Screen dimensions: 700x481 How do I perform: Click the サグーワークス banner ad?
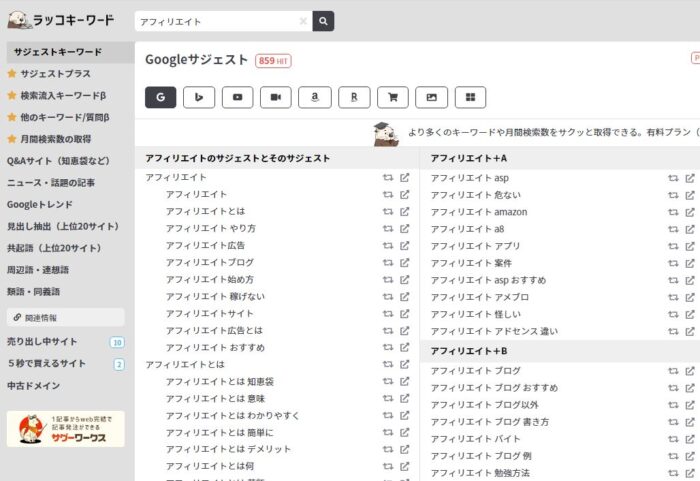tap(66, 429)
